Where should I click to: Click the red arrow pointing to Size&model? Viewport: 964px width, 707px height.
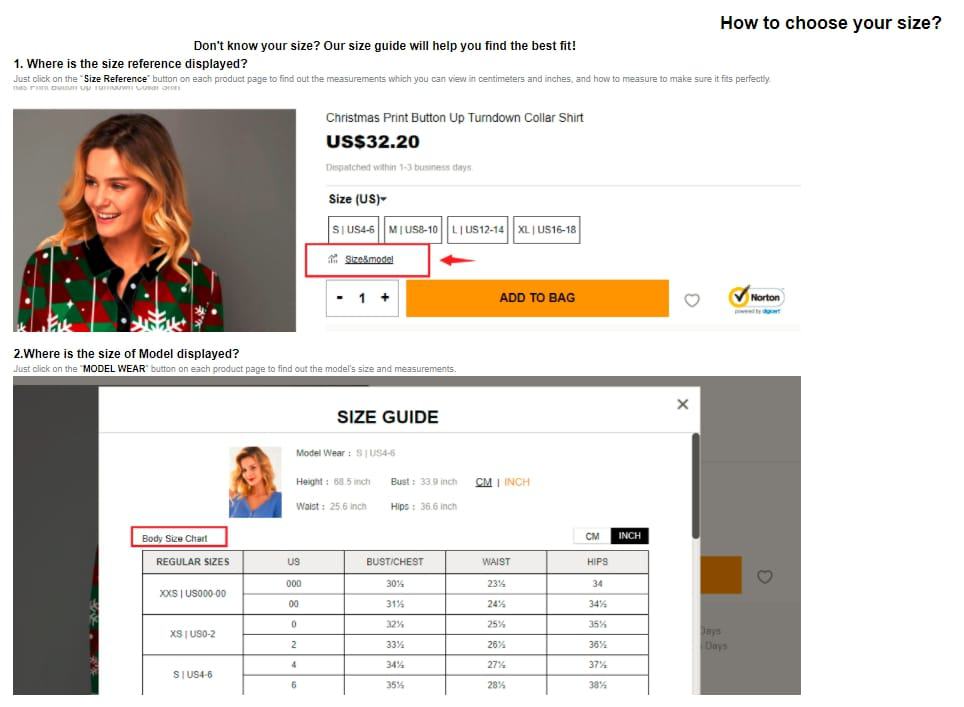point(457,259)
